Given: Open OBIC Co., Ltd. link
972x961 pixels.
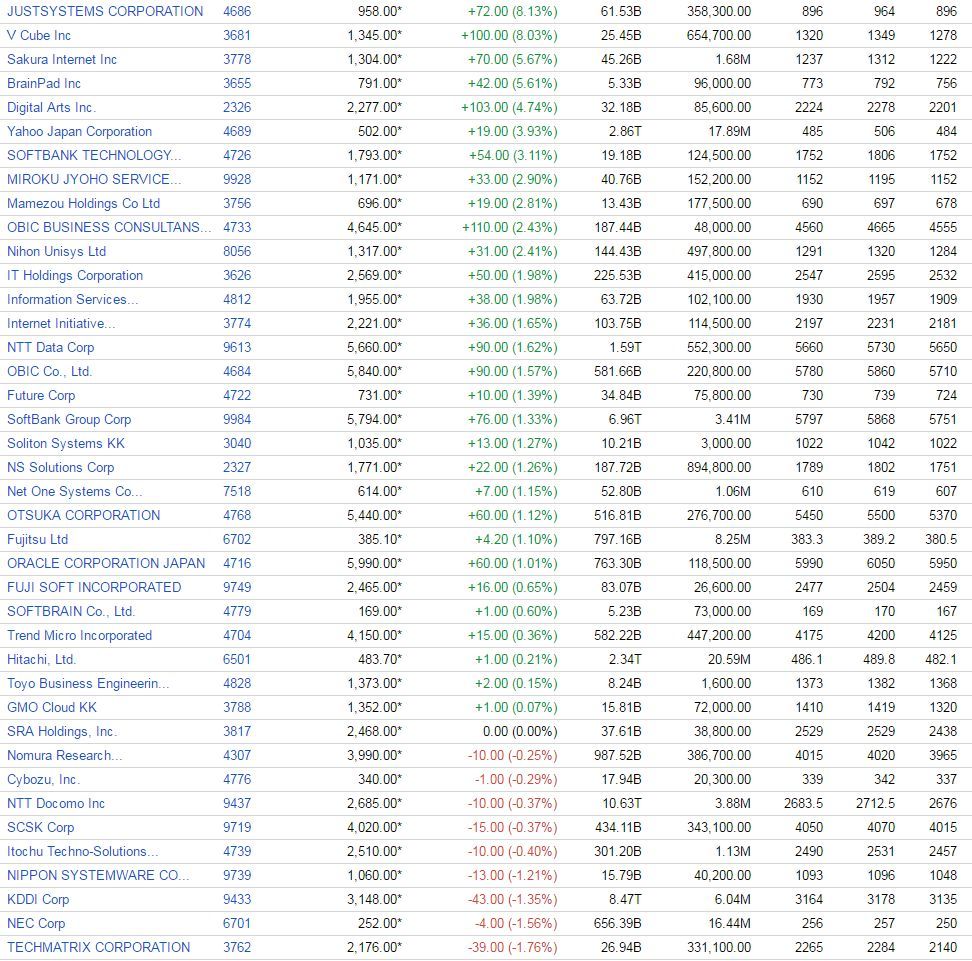Looking at the screenshot, I should (49, 372).
